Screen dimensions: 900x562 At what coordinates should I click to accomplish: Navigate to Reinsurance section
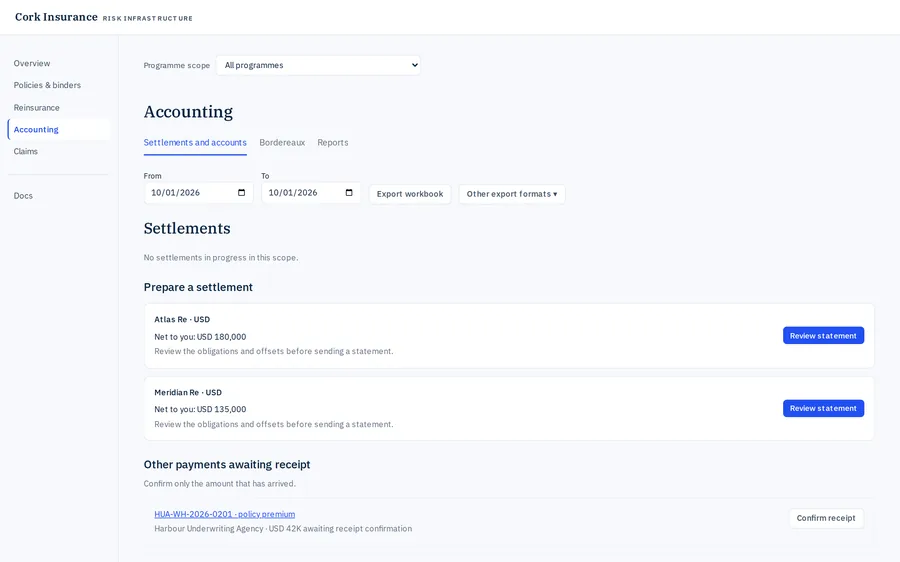[x=37, y=107]
